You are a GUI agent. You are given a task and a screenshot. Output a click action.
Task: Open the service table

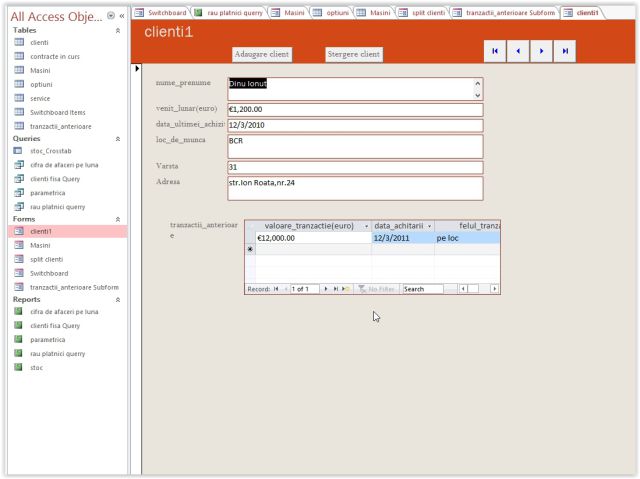click(40, 98)
